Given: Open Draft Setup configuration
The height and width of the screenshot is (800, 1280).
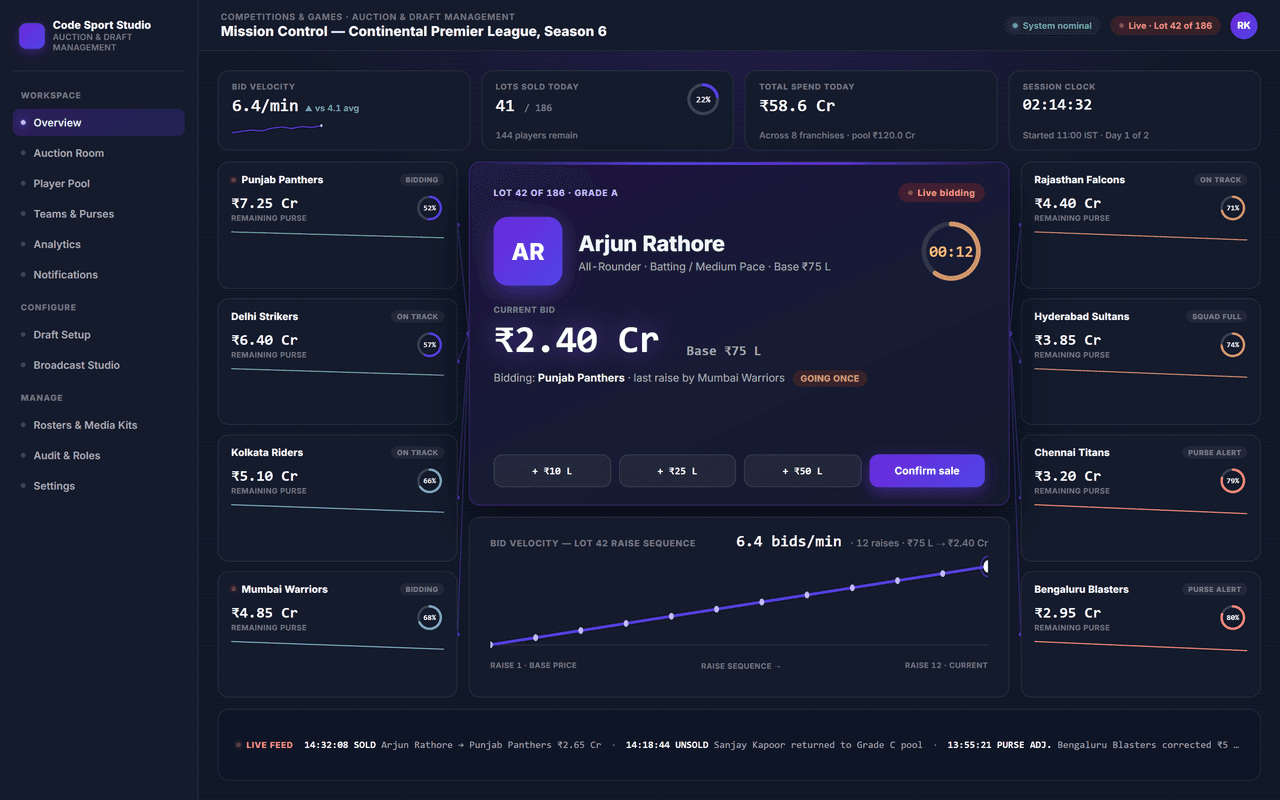Looking at the screenshot, I should pos(99,335).
